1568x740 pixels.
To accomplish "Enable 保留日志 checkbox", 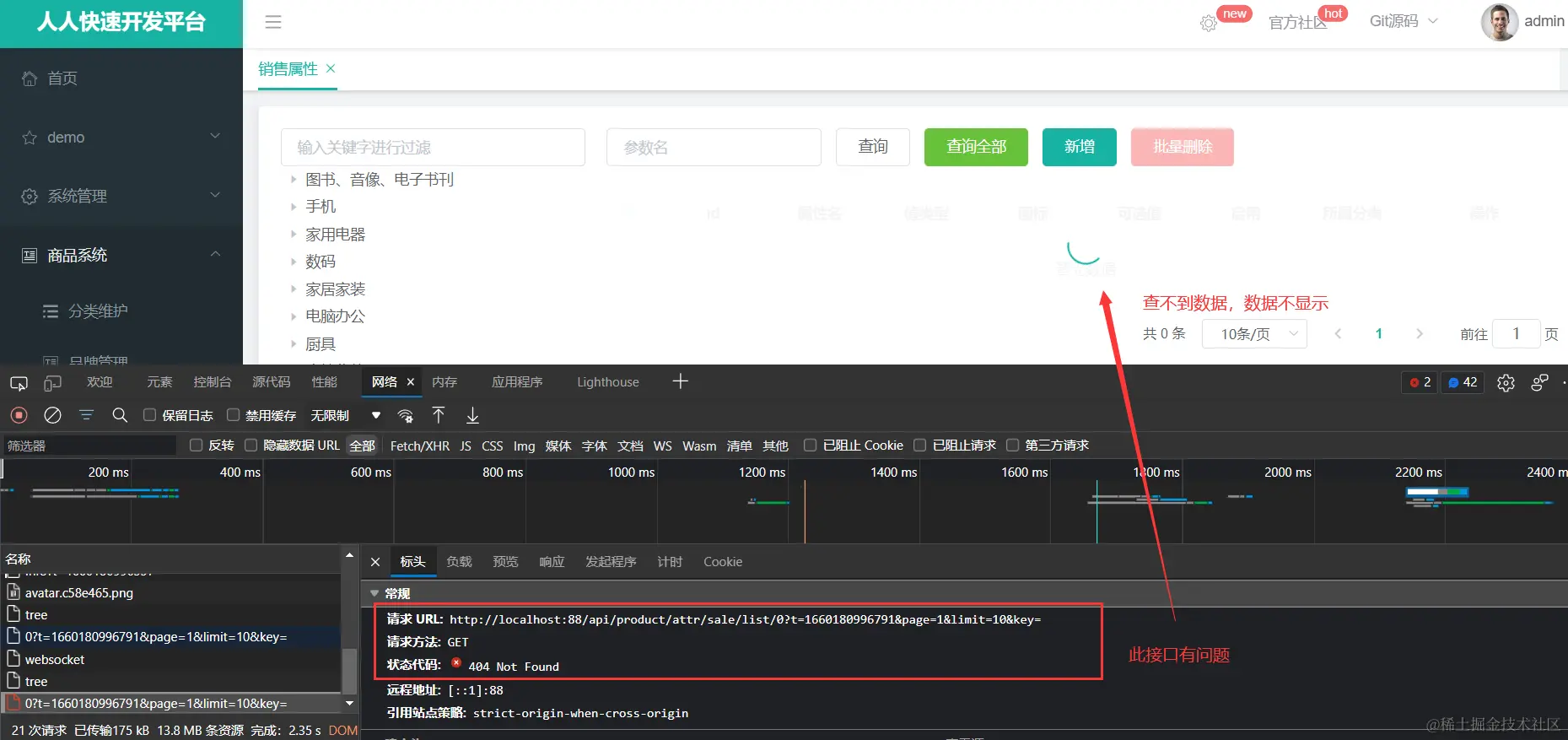I will point(149,415).
